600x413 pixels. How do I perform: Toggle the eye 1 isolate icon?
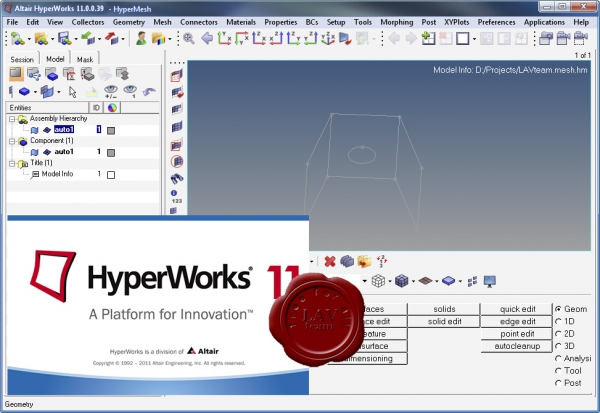pyautogui.click(x=130, y=92)
